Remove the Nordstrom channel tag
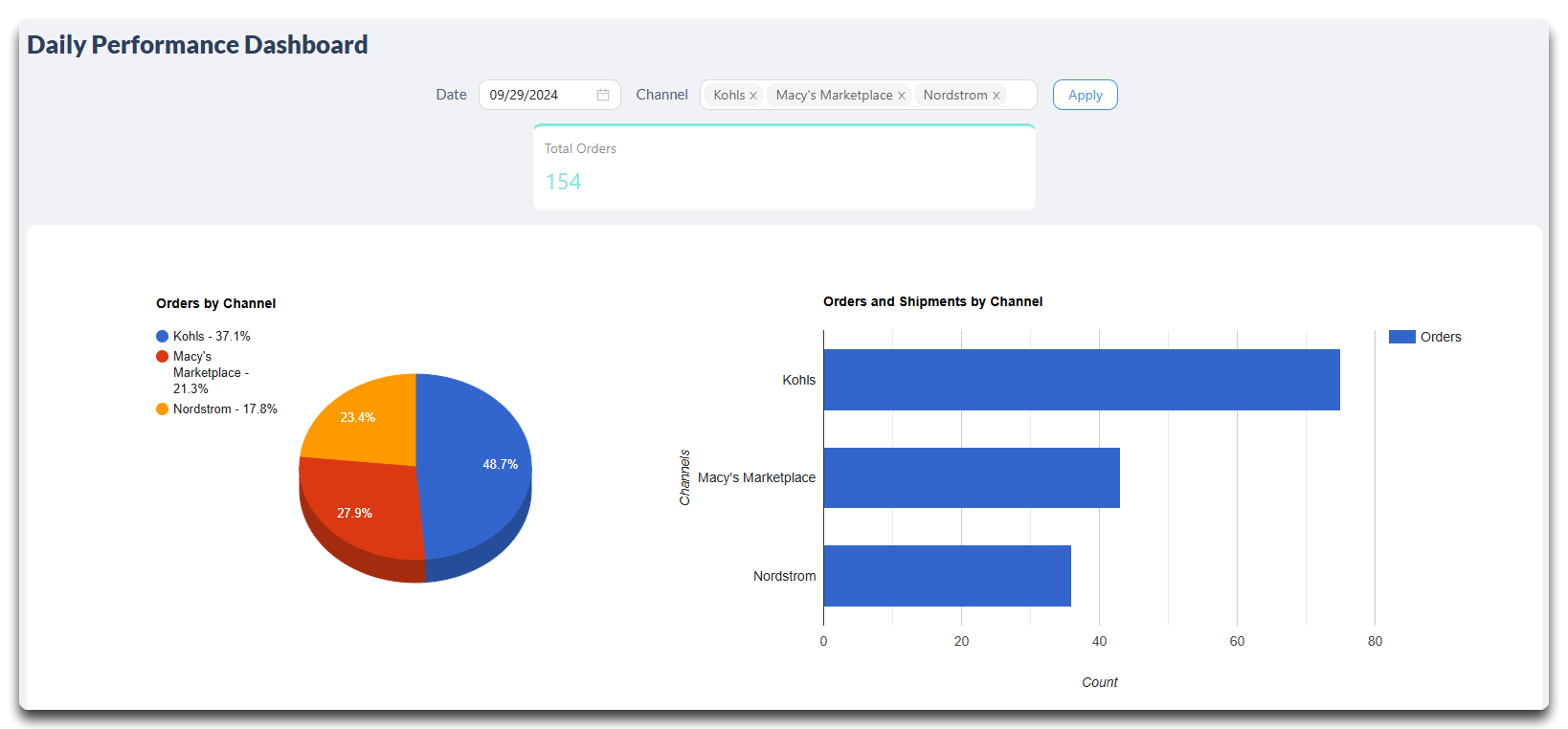The width and height of the screenshot is (1568, 729). (997, 96)
